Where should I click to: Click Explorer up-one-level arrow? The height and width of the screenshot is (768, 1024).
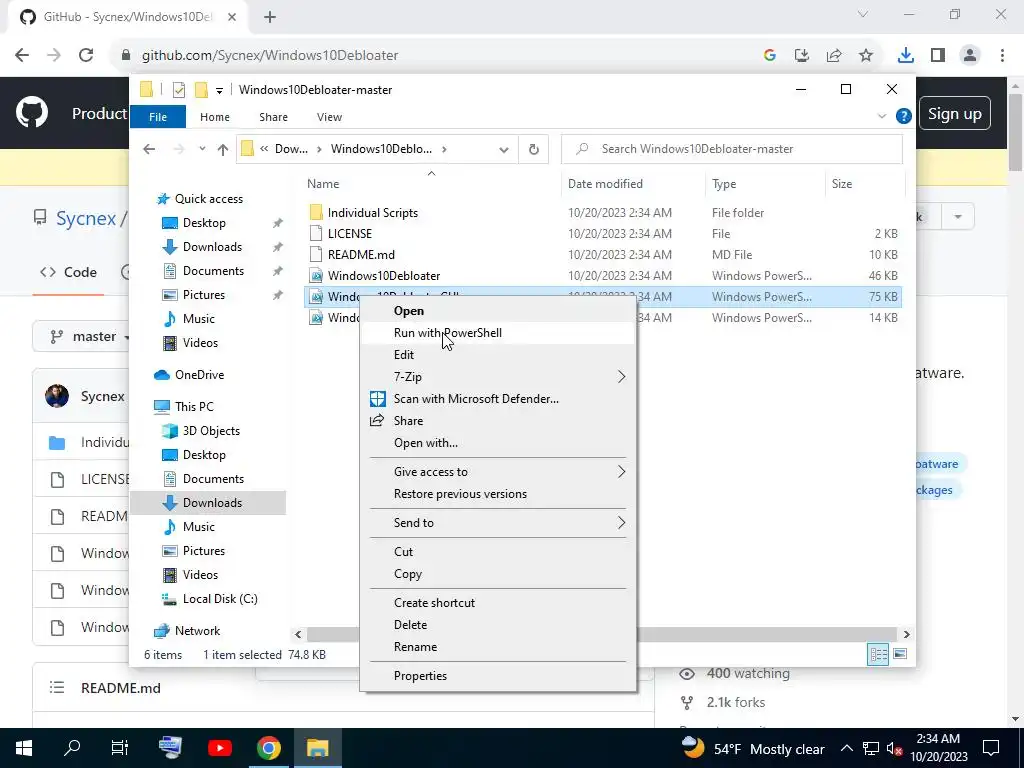click(223, 150)
